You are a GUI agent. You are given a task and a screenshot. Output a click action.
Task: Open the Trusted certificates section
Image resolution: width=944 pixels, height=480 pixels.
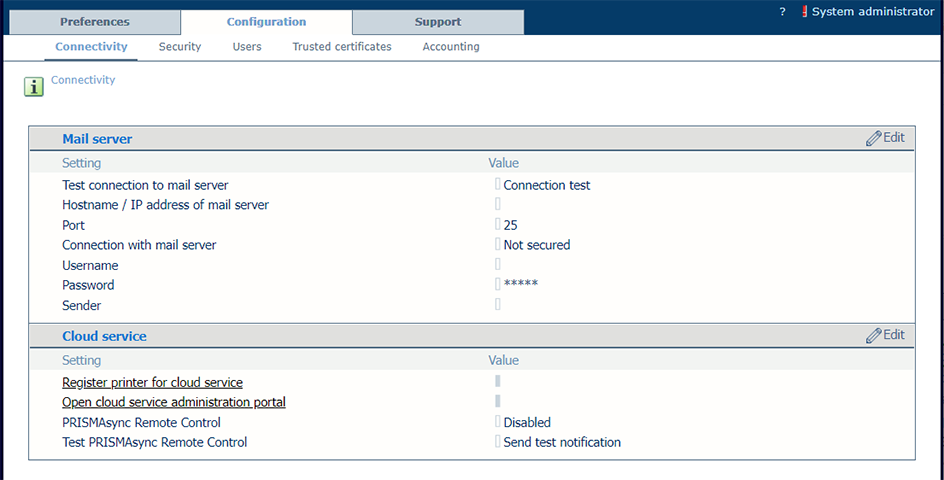tap(342, 46)
